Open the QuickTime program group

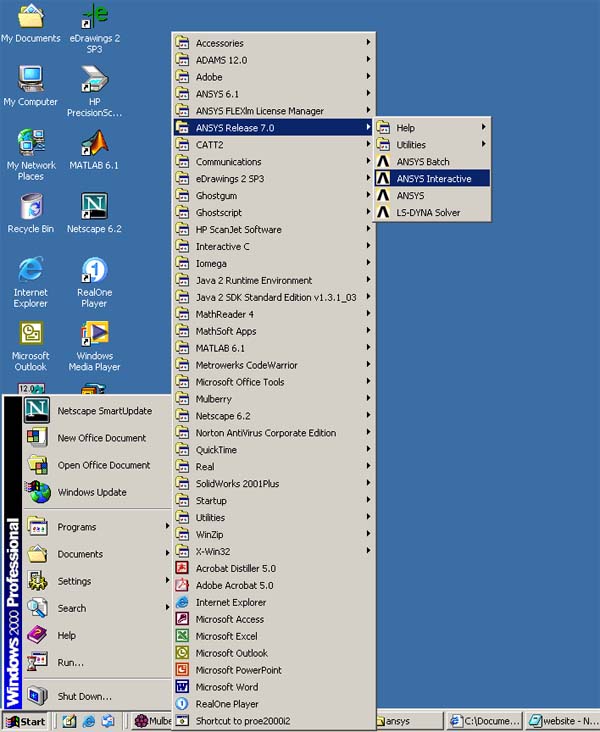point(274,450)
